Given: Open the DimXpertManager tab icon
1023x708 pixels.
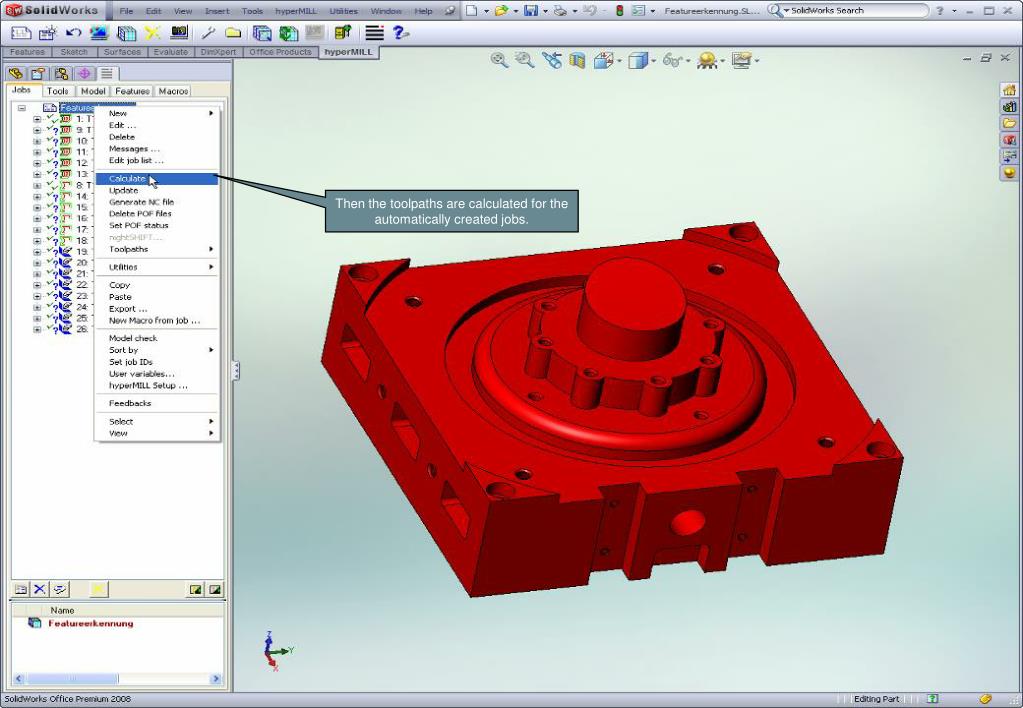Looking at the screenshot, I should pos(84,73).
